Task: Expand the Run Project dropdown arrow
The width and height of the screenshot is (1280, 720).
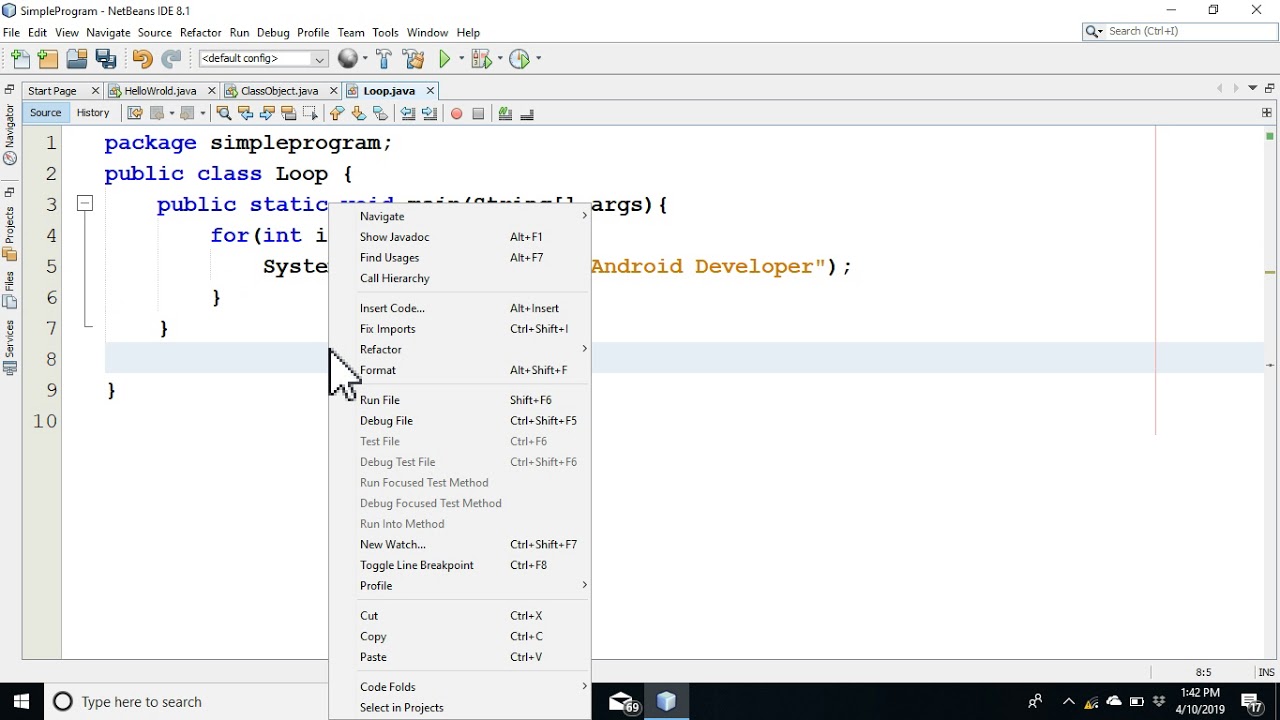Action: (x=461, y=59)
